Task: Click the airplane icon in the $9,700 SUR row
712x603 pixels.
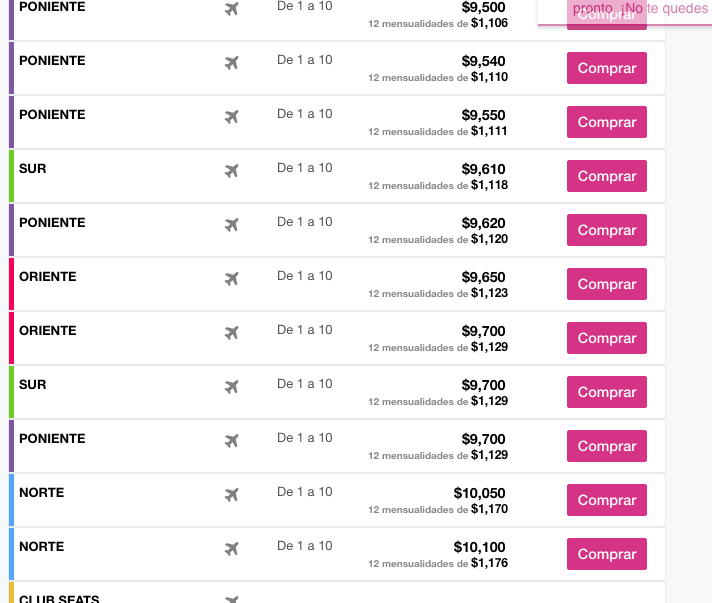Action: click(232, 387)
